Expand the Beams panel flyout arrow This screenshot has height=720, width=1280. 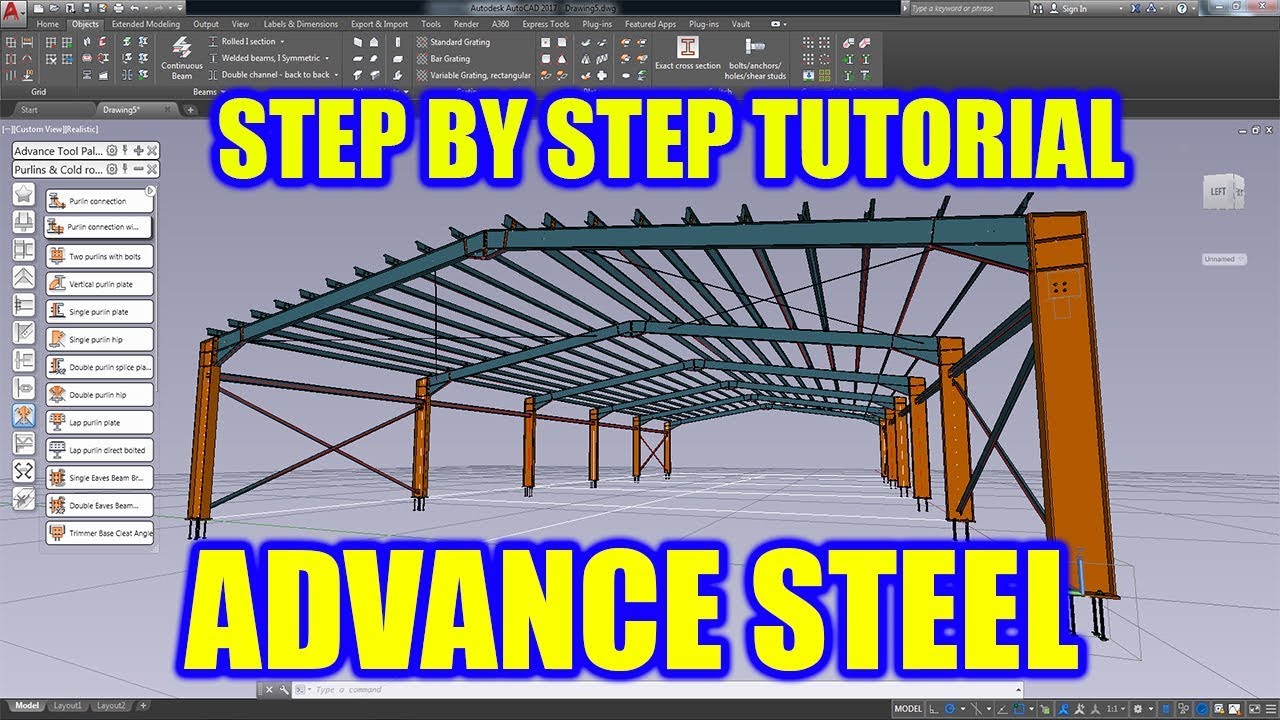pyautogui.click(x=223, y=92)
